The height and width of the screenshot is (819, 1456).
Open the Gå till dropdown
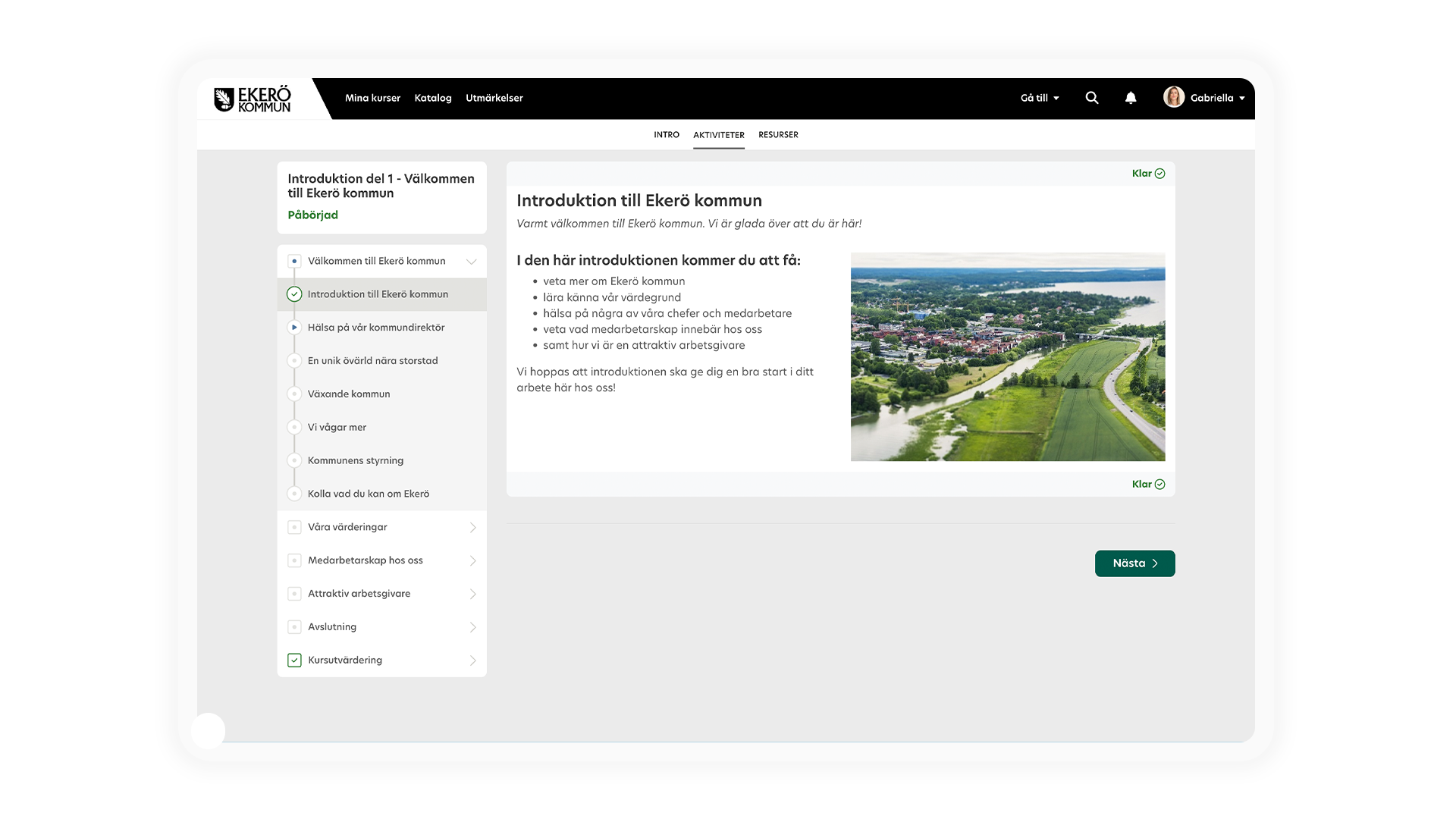(x=1040, y=98)
